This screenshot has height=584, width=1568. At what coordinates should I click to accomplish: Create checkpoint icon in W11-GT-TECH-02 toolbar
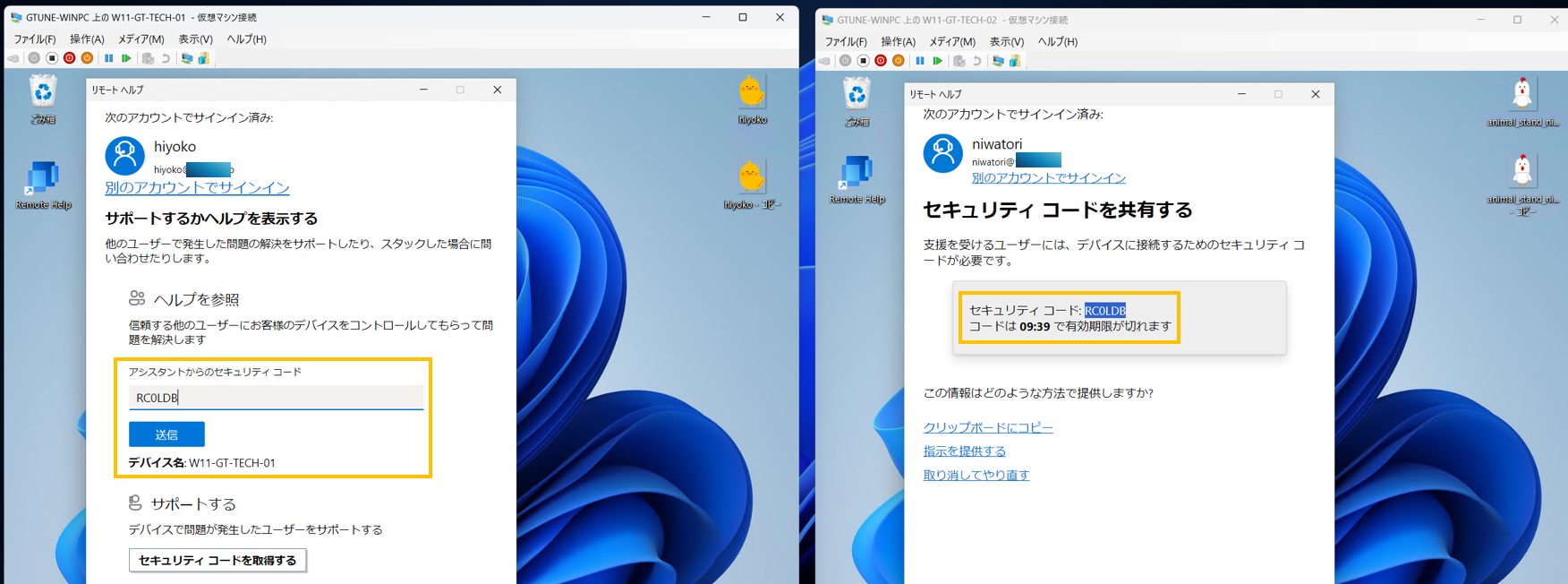tap(959, 61)
